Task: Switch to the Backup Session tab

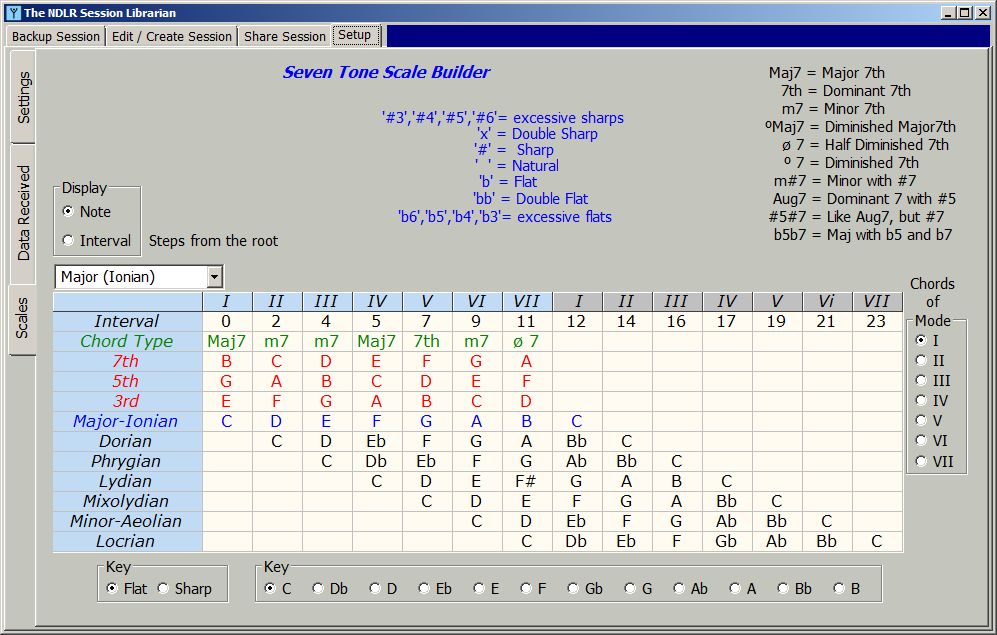Action: (x=54, y=35)
